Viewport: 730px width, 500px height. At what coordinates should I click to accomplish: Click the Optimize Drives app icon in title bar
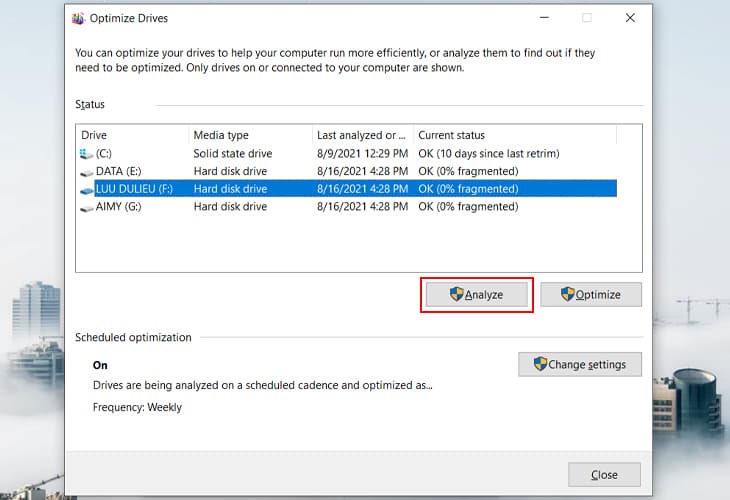[x=77, y=18]
